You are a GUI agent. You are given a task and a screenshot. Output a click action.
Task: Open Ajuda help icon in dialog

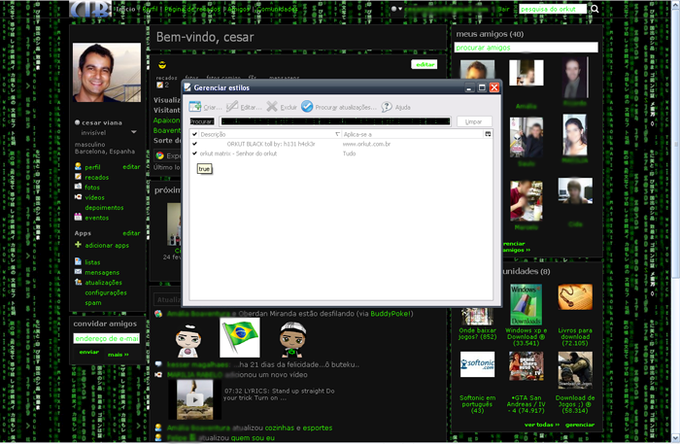(386, 107)
